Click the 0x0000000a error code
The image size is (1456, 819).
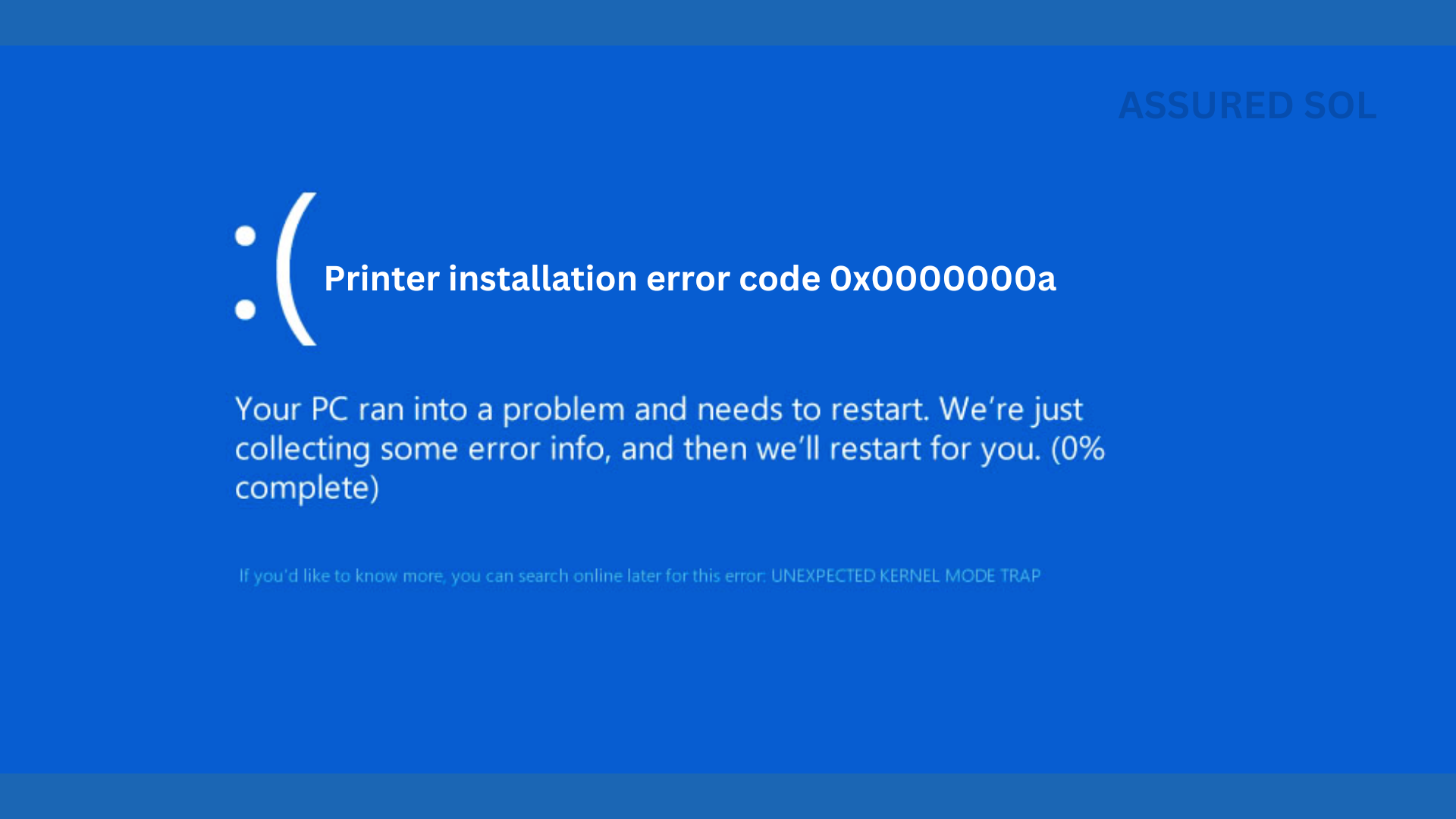[943, 278]
